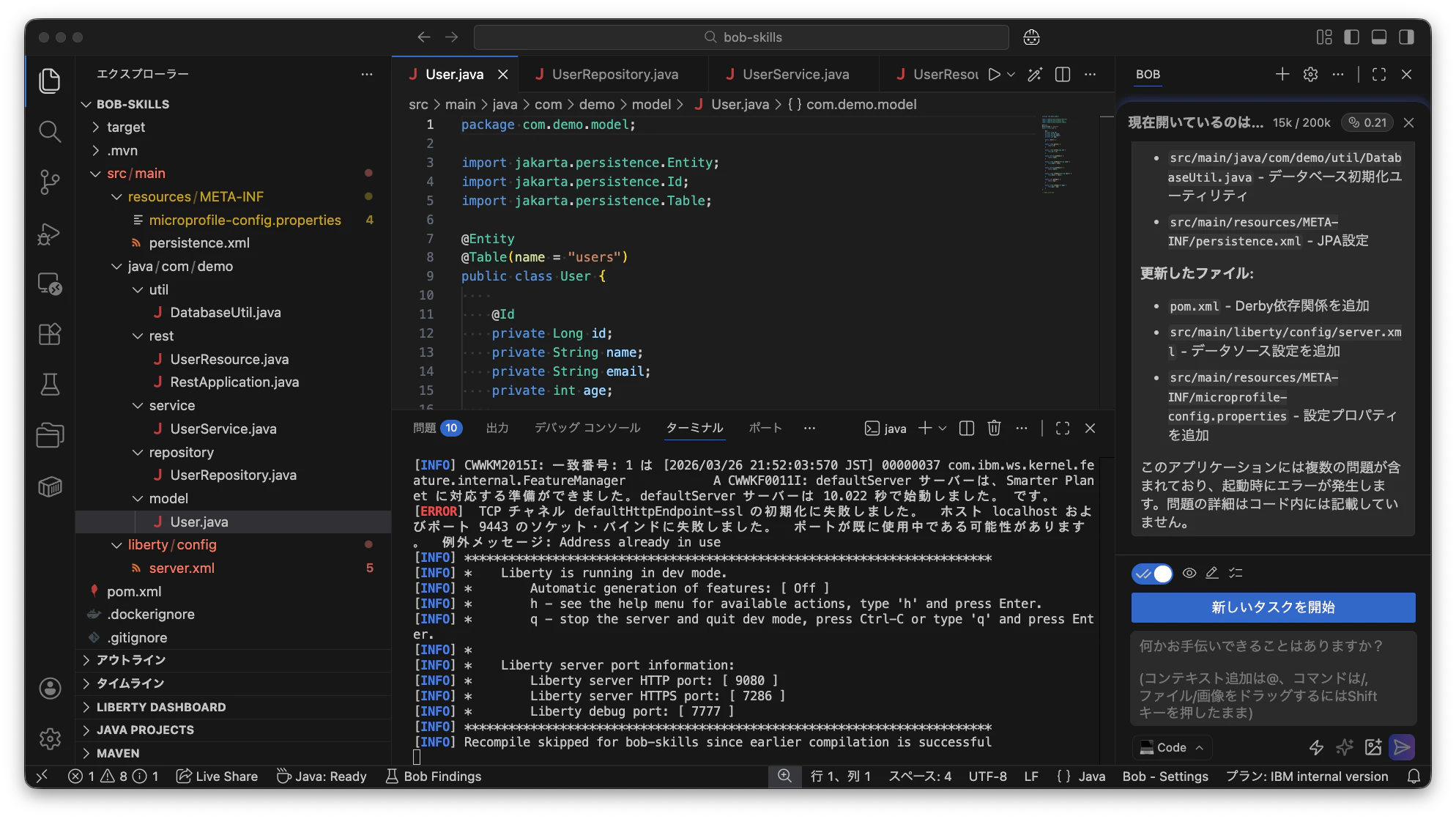
Task: Kill terminal with trash icon
Action: [x=994, y=429]
